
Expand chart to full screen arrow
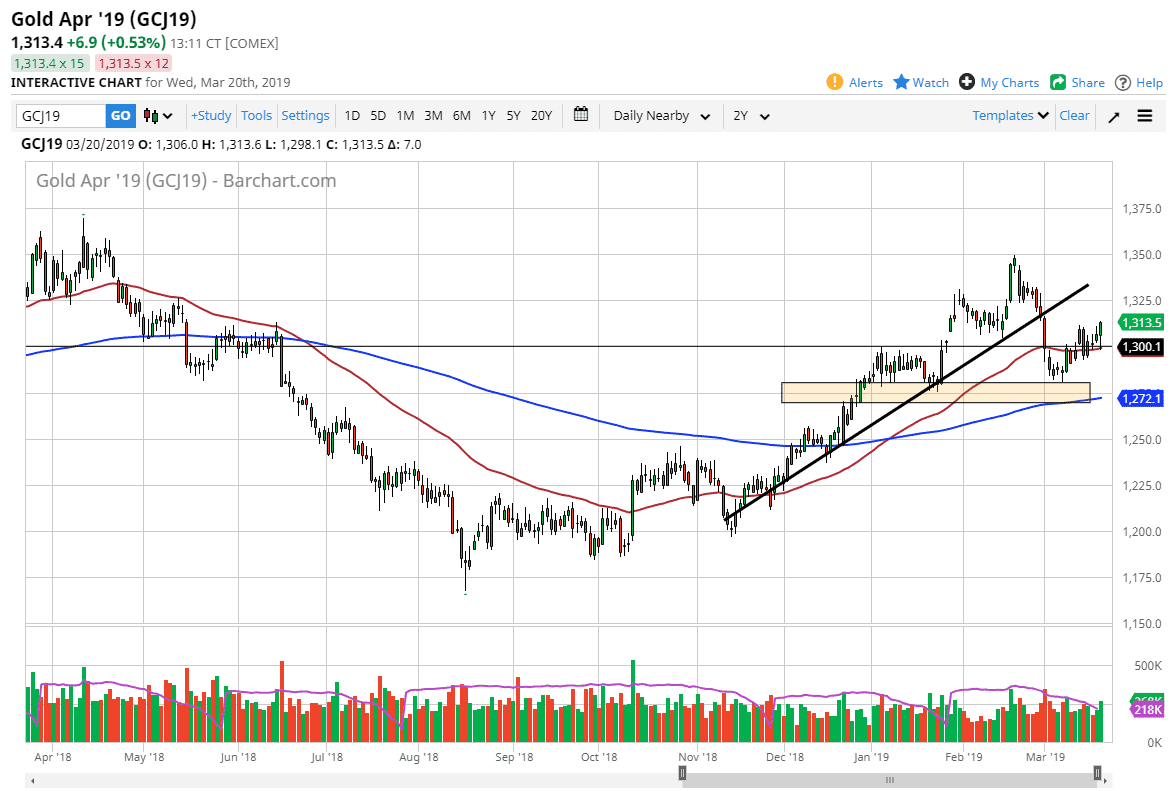pos(1113,116)
